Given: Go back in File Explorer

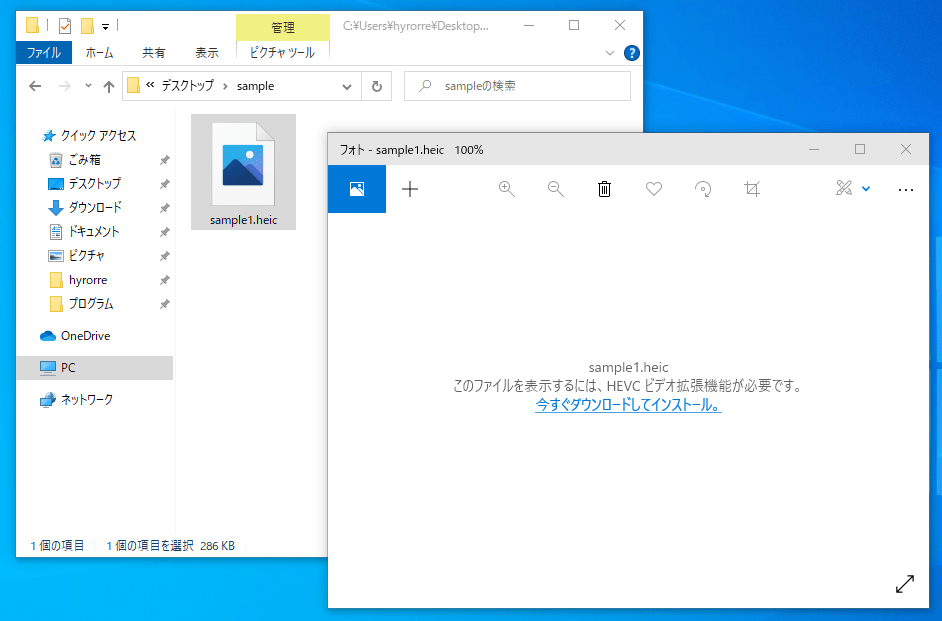Looking at the screenshot, I should pyautogui.click(x=35, y=86).
